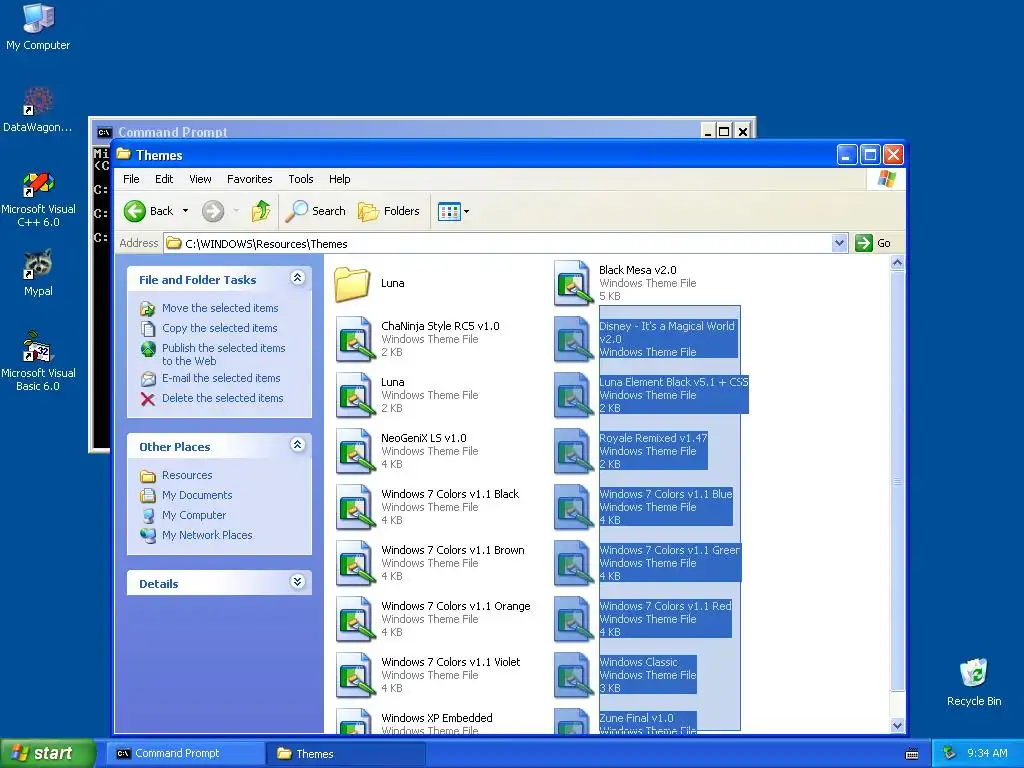Go to My Network Places link
Viewport: 1024px width, 768px height.
tap(207, 536)
